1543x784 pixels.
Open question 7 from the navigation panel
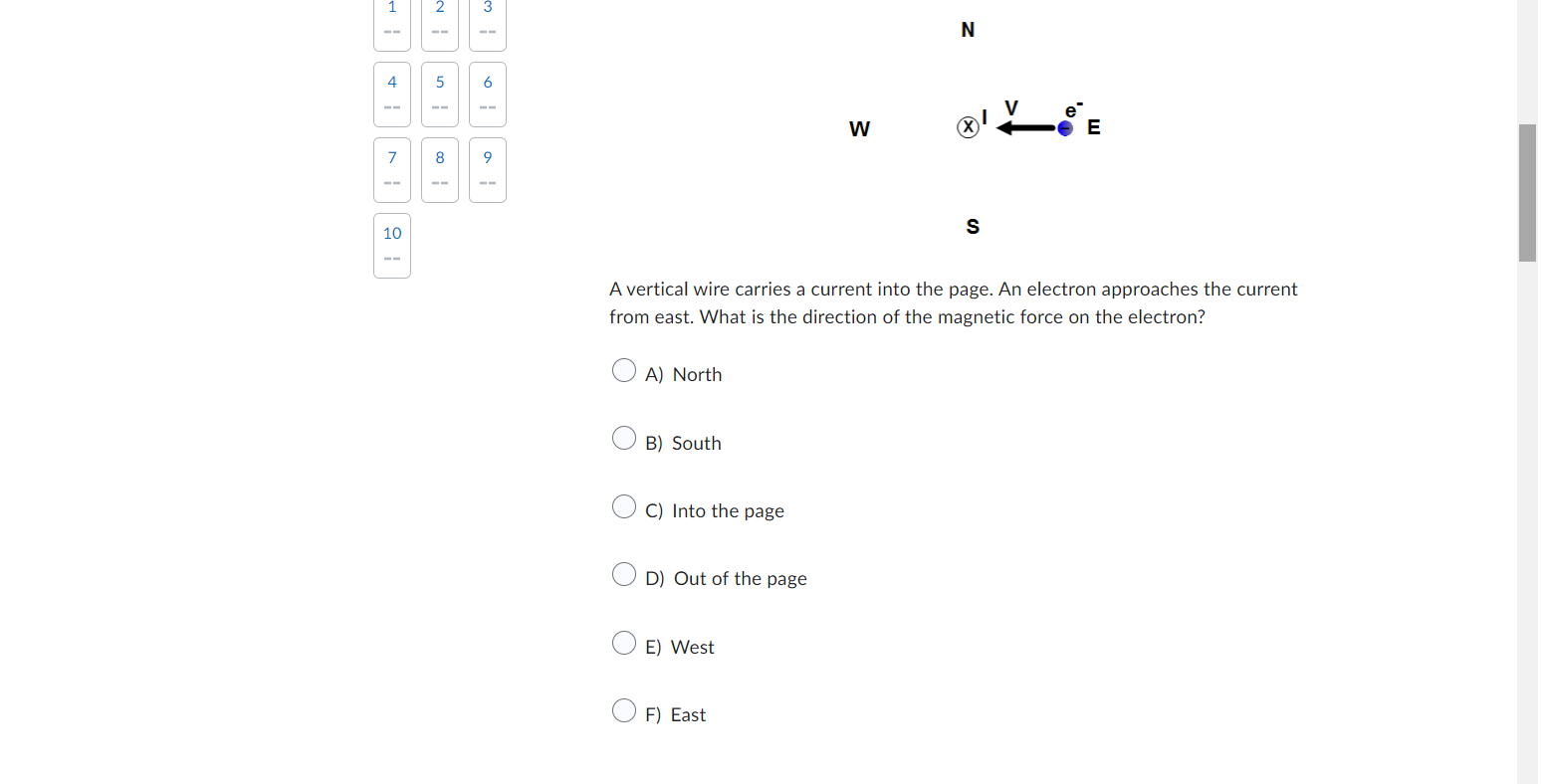click(391, 169)
